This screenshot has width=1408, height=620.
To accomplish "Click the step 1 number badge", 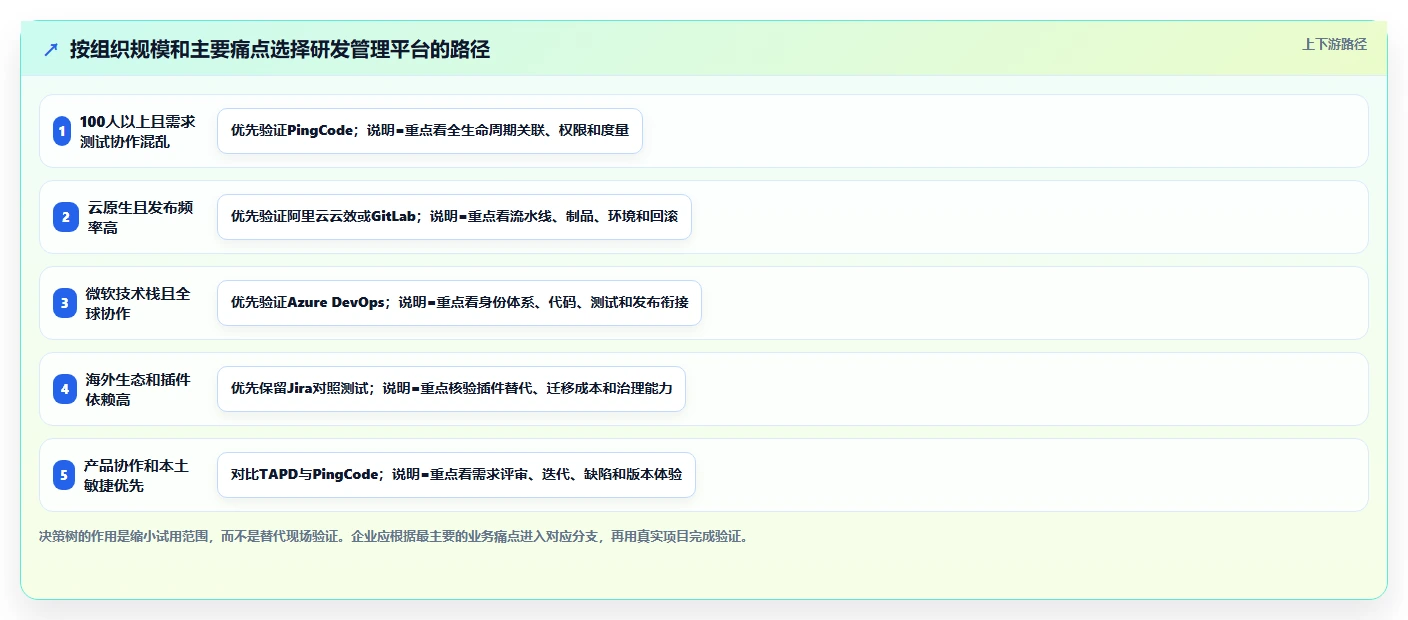I will coord(62,131).
